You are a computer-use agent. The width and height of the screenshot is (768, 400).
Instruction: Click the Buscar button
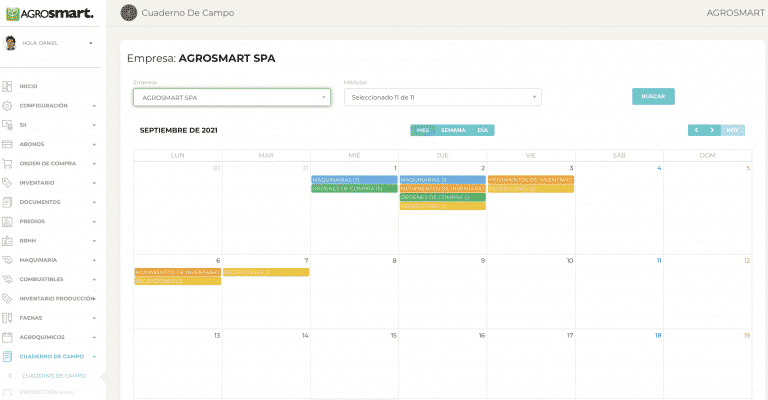(653, 96)
